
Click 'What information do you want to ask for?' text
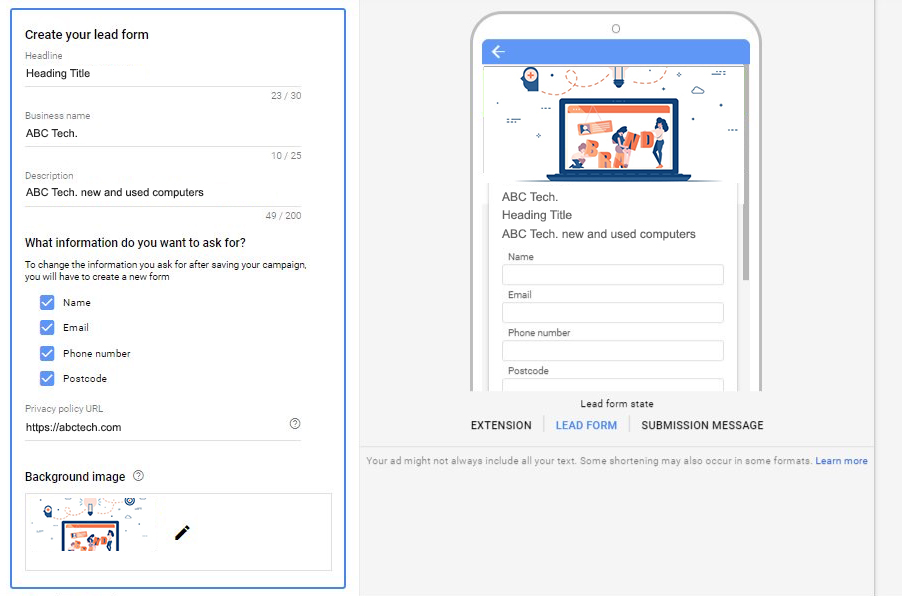(x=135, y=243)
